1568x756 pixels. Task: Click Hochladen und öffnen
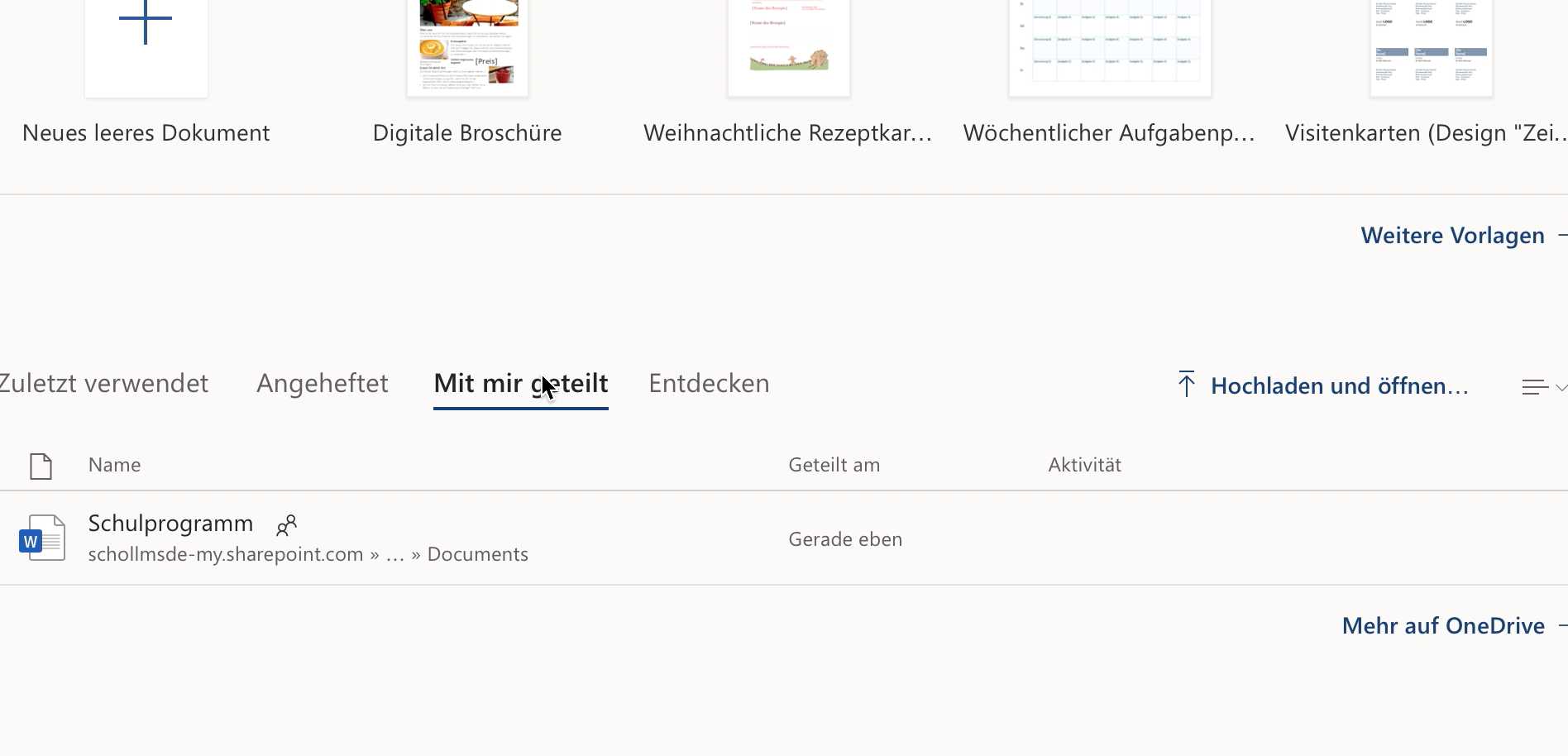(1339, 386)
